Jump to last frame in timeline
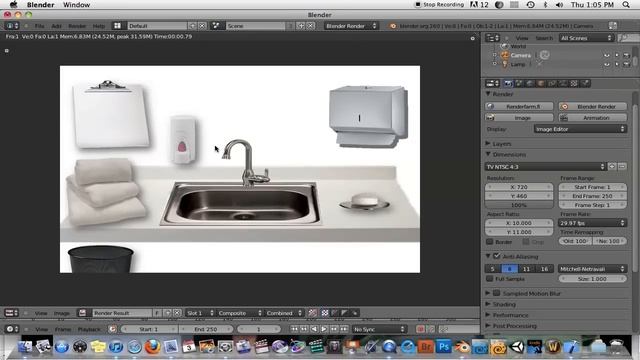Image resolution: width=640 pixels, height=360 pixels. click(344, 329)
